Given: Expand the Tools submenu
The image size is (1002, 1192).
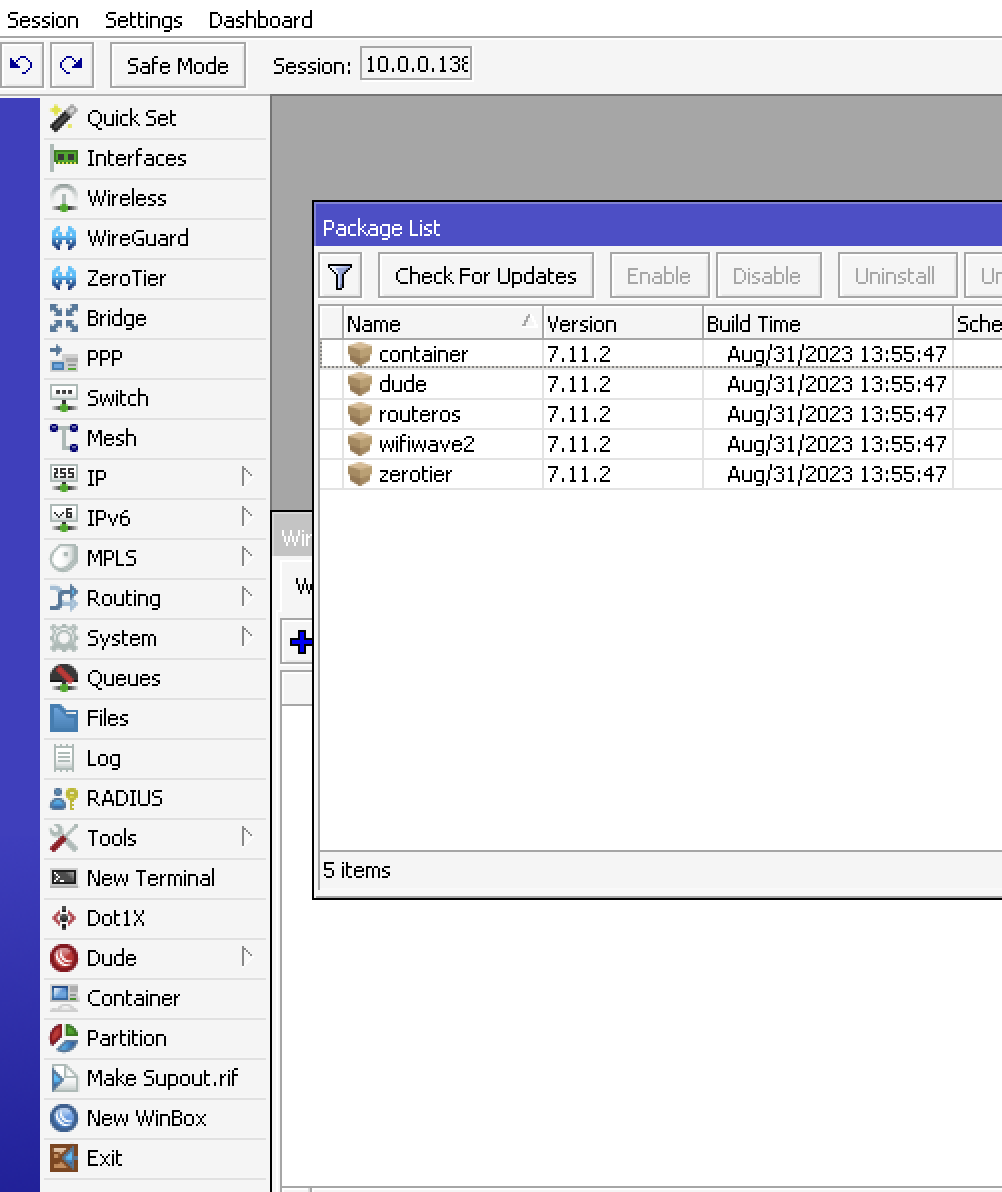Looking at the screenshot, I should pyautogui.click(x=112, y=838).
